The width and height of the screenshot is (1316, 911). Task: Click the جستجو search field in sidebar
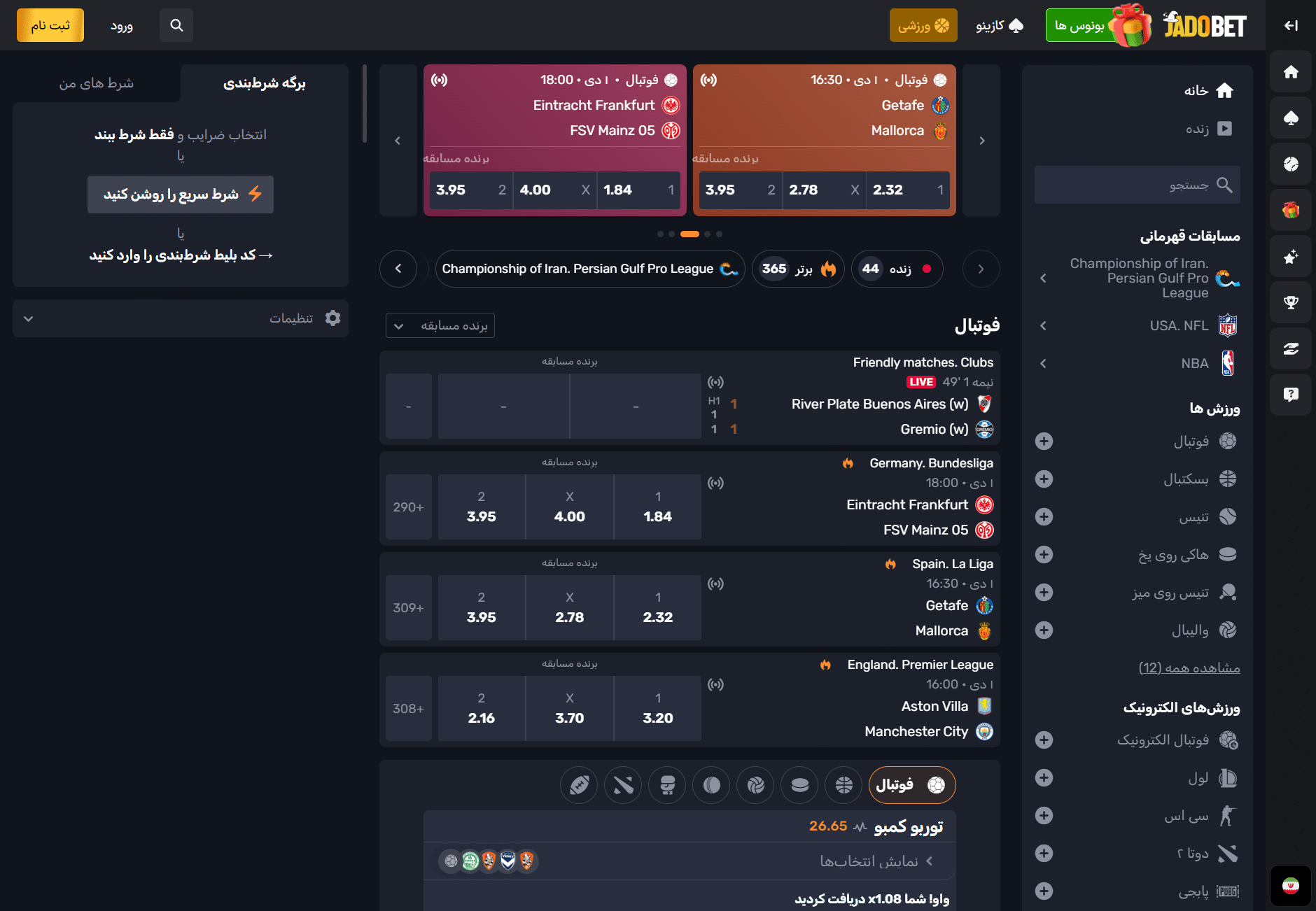[x=1137, y=185]
